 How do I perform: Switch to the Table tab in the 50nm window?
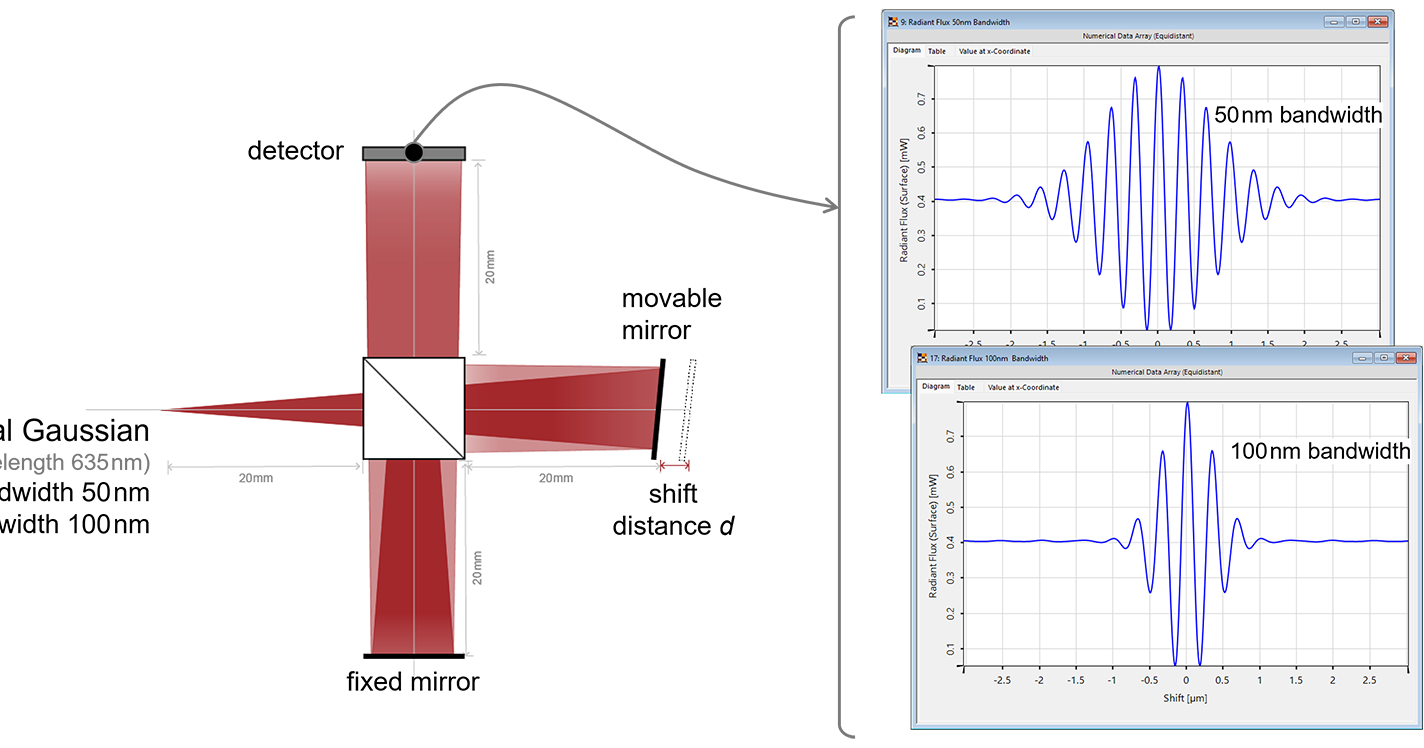tap(936, 51)
